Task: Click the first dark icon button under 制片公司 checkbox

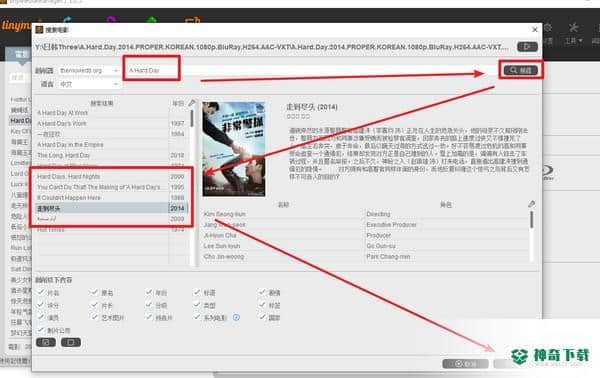Action: 46,342
